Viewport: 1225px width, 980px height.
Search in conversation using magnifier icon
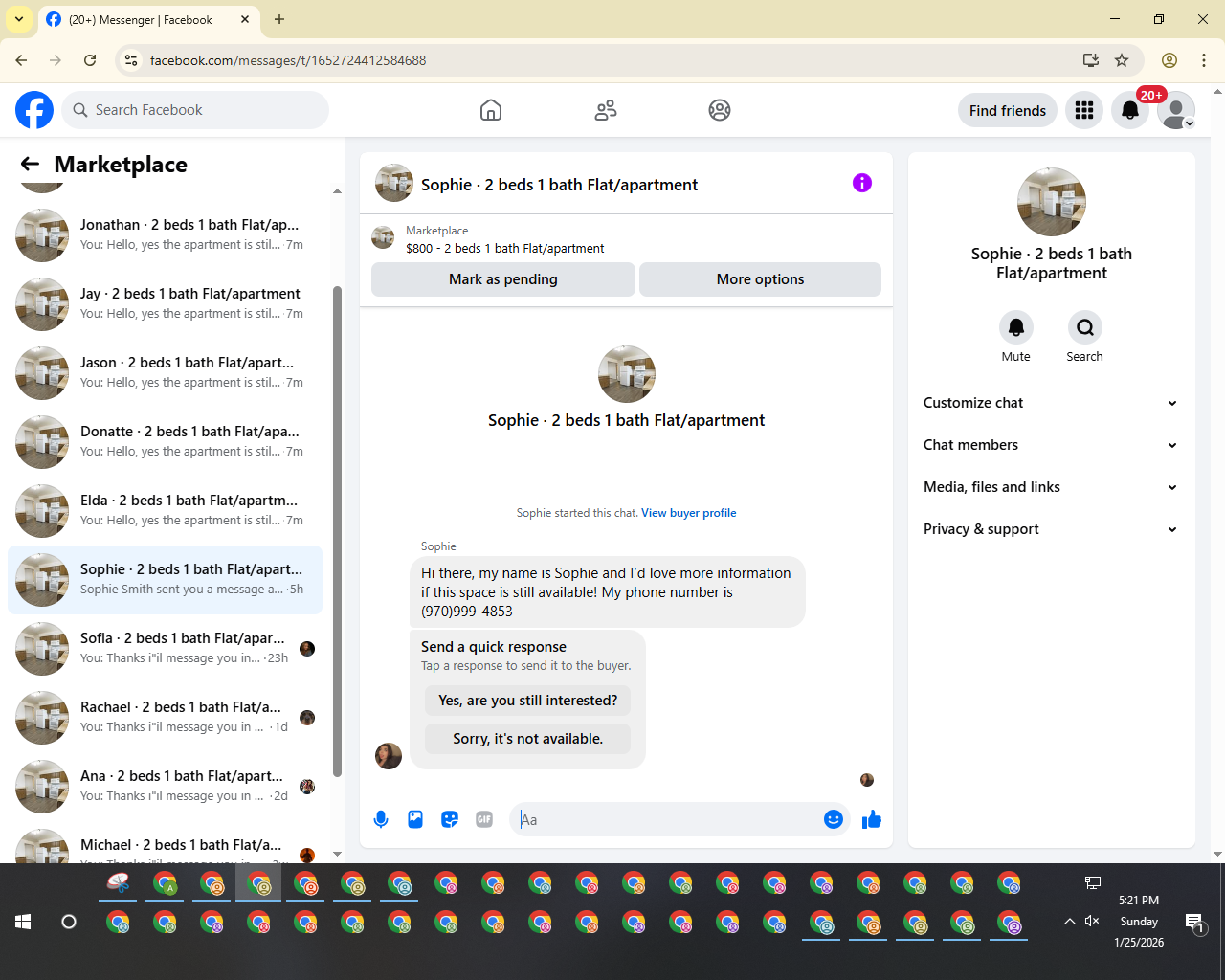click(1085, 327)
